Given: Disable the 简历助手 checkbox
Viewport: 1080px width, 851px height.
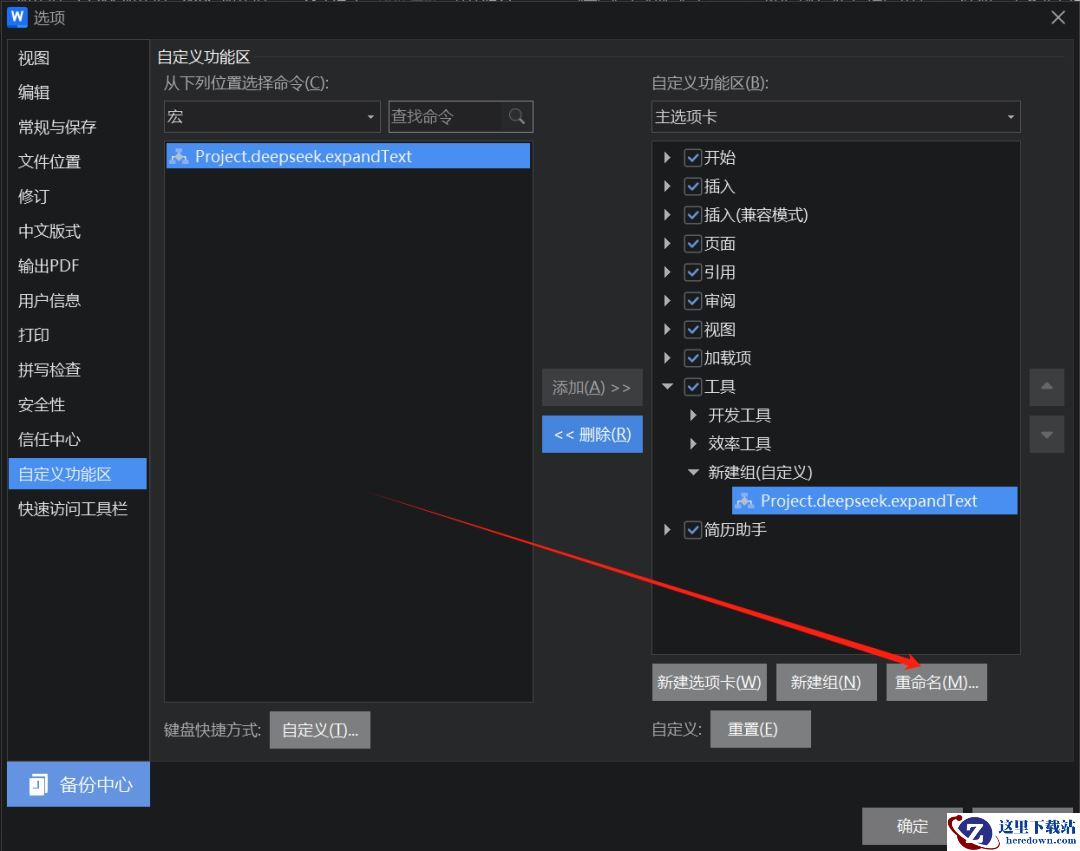Looking at the screenshot, I should tap(693, 530).
